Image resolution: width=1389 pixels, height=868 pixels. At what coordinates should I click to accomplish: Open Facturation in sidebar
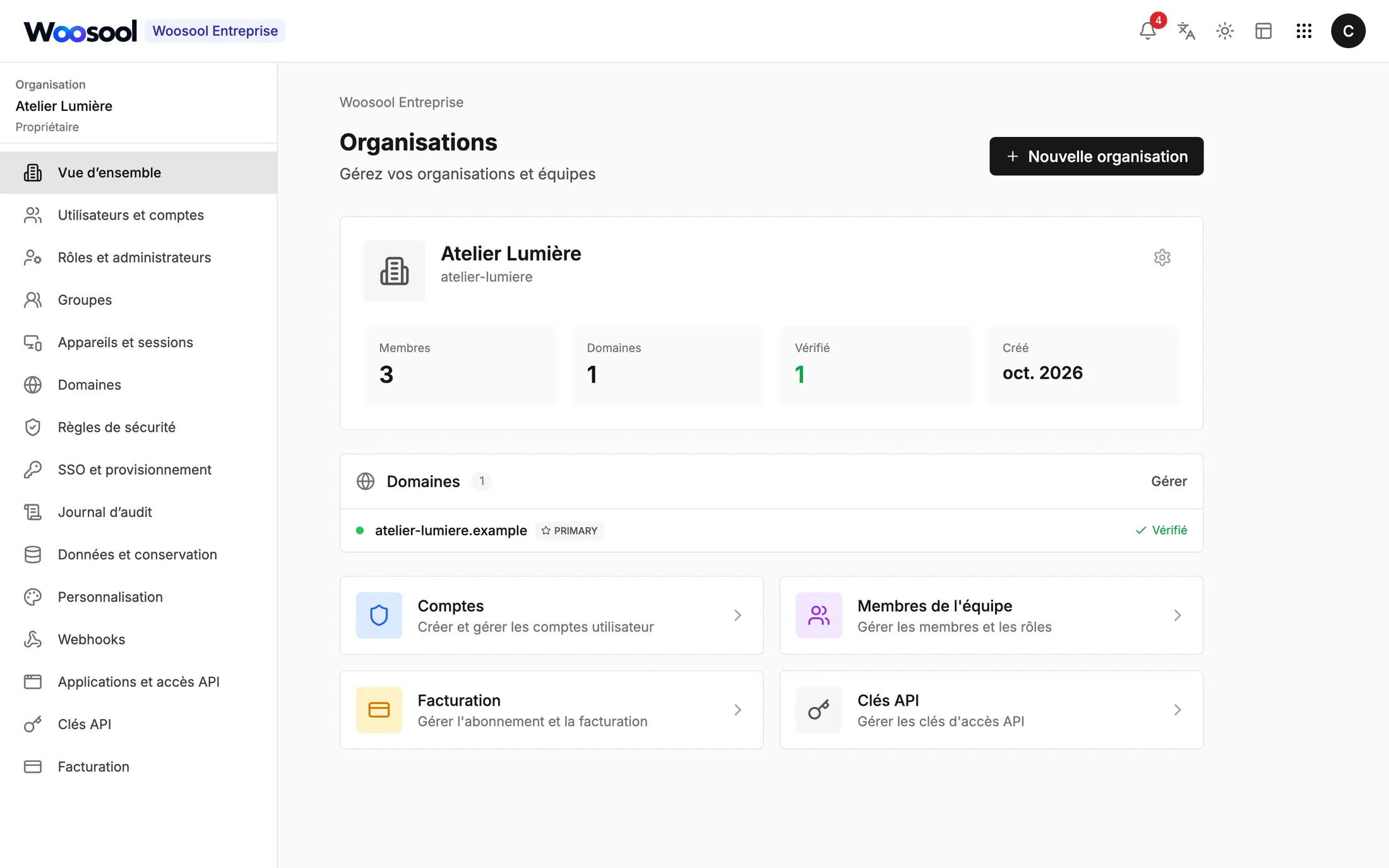[138, 766]
